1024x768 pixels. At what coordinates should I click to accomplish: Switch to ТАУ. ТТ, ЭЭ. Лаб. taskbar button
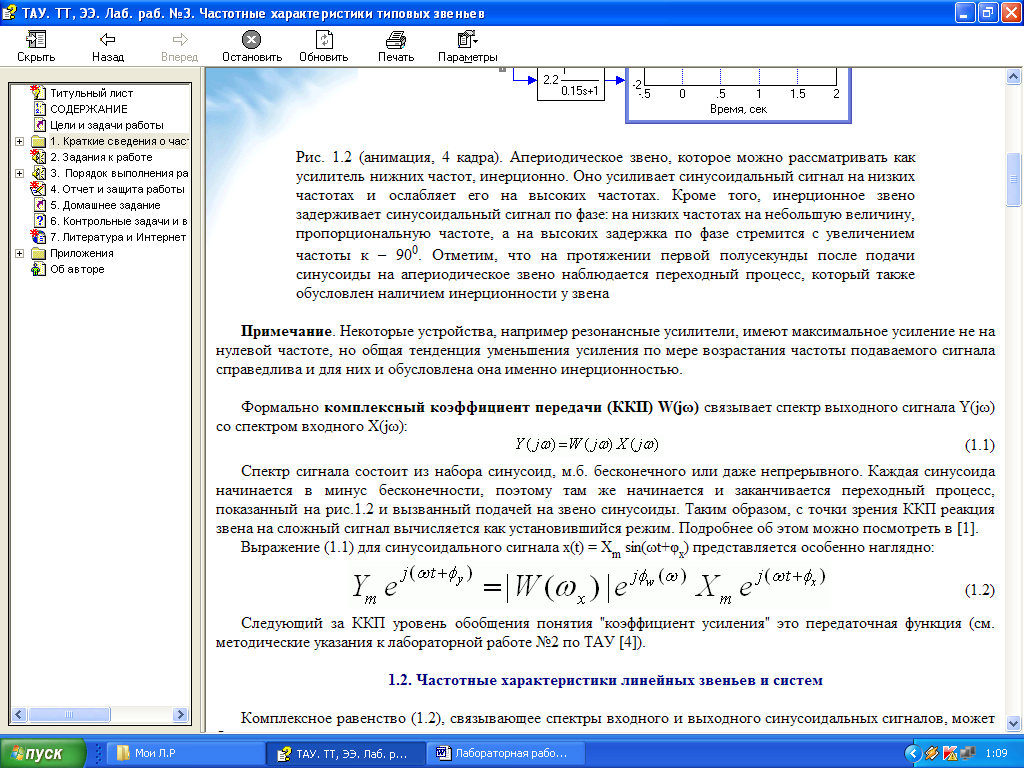(x=345, y=753)
